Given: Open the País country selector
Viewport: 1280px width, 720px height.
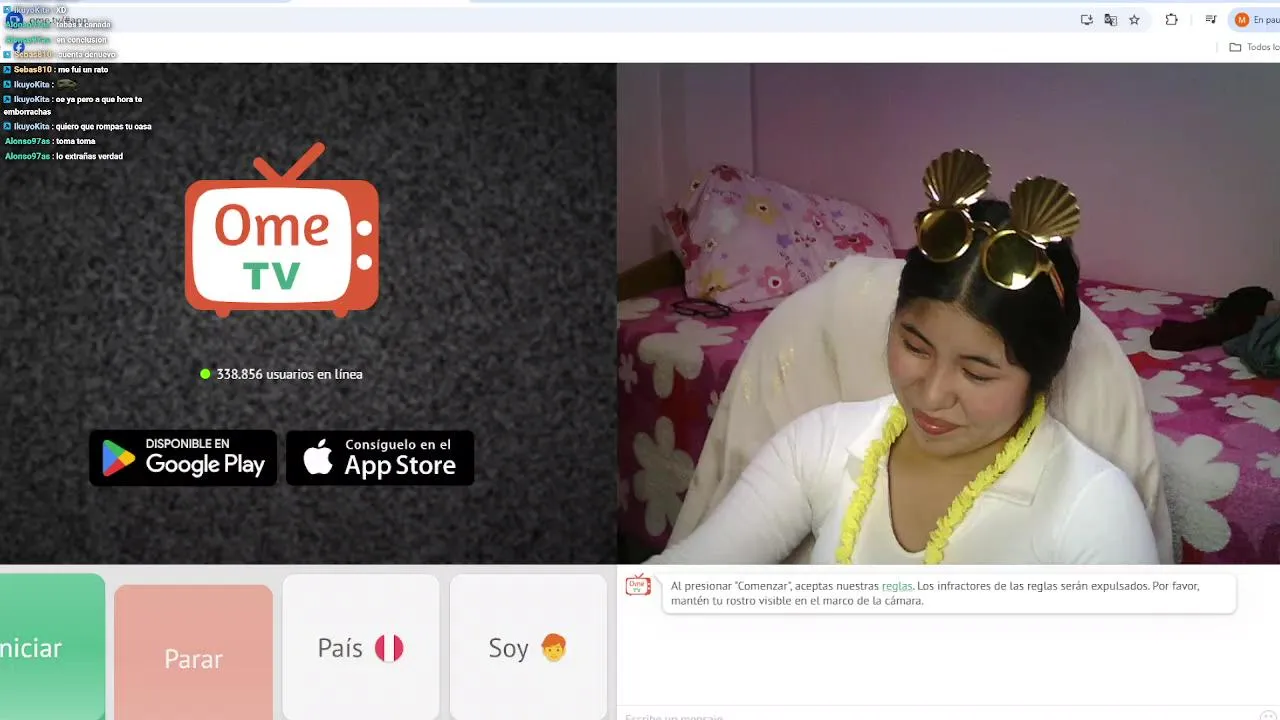Looking at the screenshot, I should 360,647.
